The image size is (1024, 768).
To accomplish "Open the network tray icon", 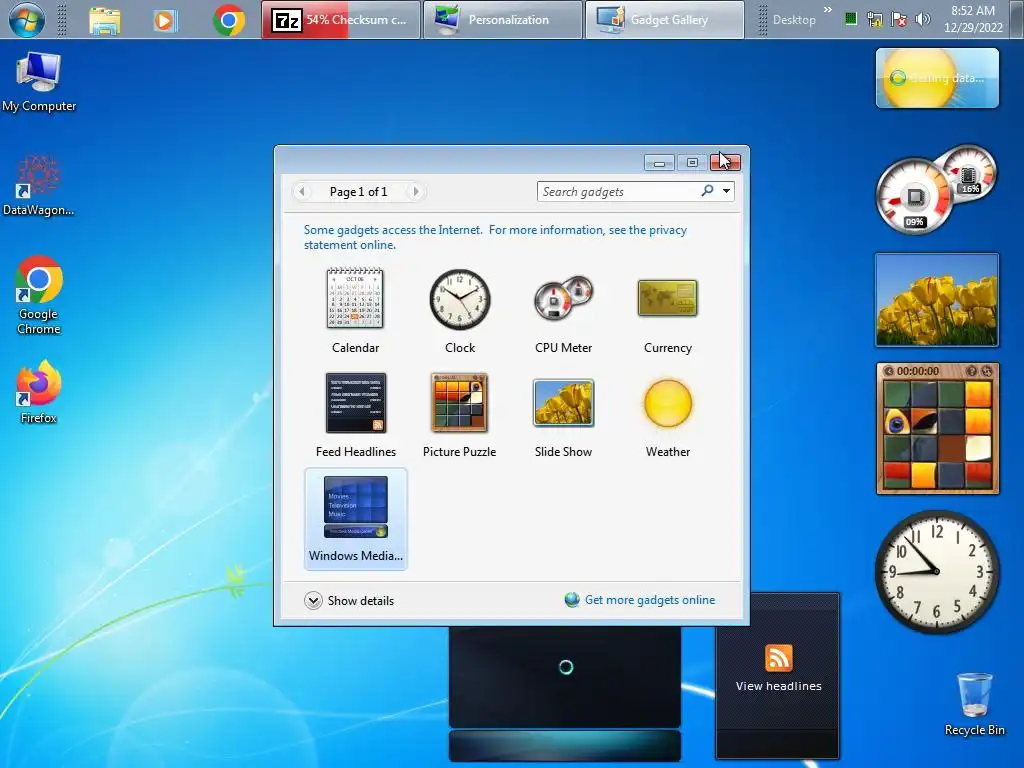I will (x=874, y=20).
